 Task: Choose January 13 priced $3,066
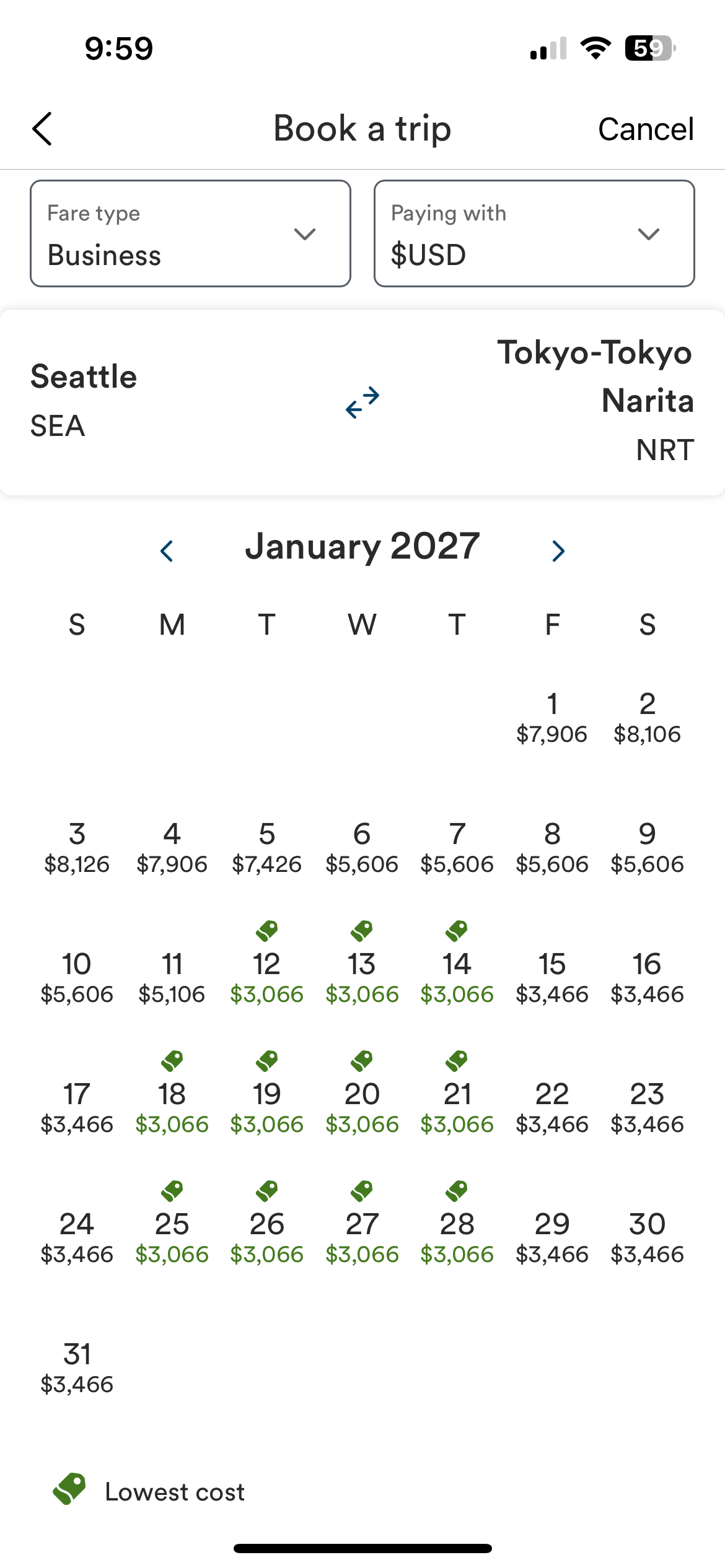click(x=362, y=978)
